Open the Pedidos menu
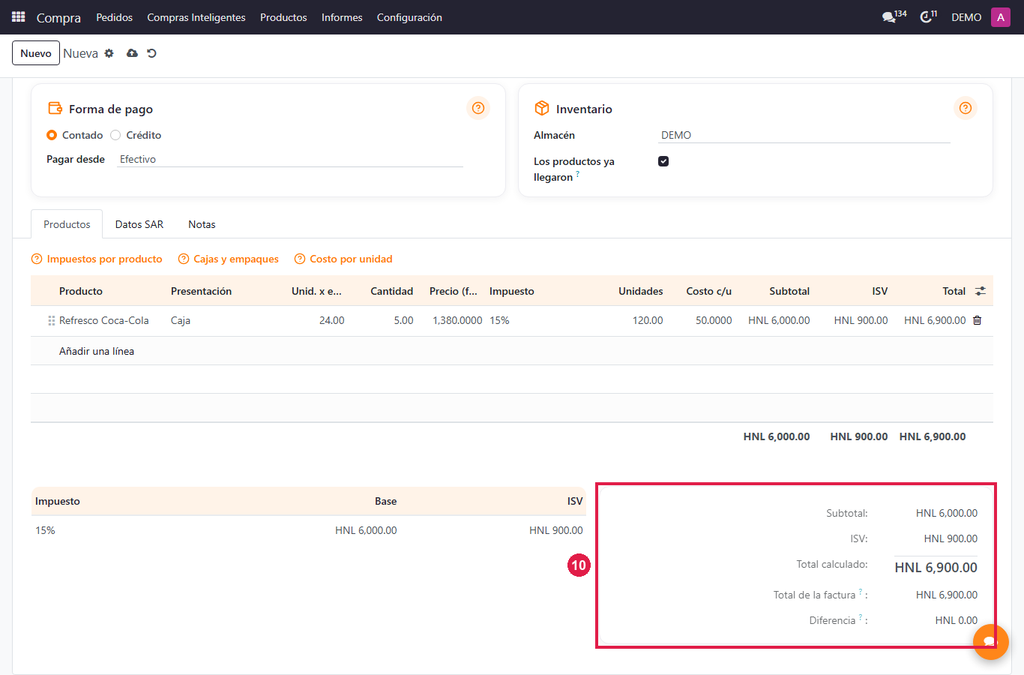Viewport: 1024px width, 675px height. pyautogui.click(x=114, y=18)
